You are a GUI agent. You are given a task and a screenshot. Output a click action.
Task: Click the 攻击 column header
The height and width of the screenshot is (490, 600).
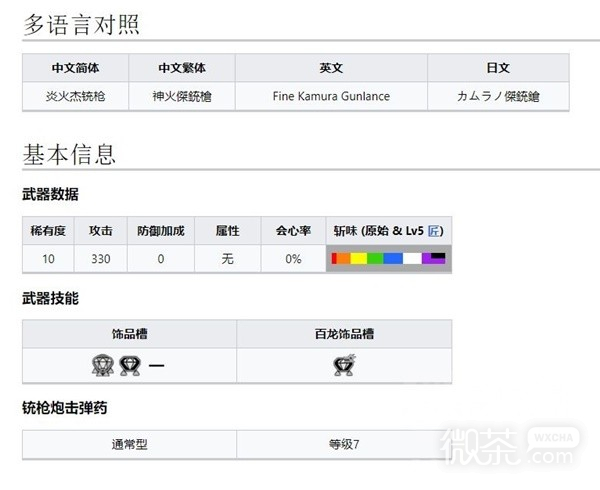(x=101, y=231)
